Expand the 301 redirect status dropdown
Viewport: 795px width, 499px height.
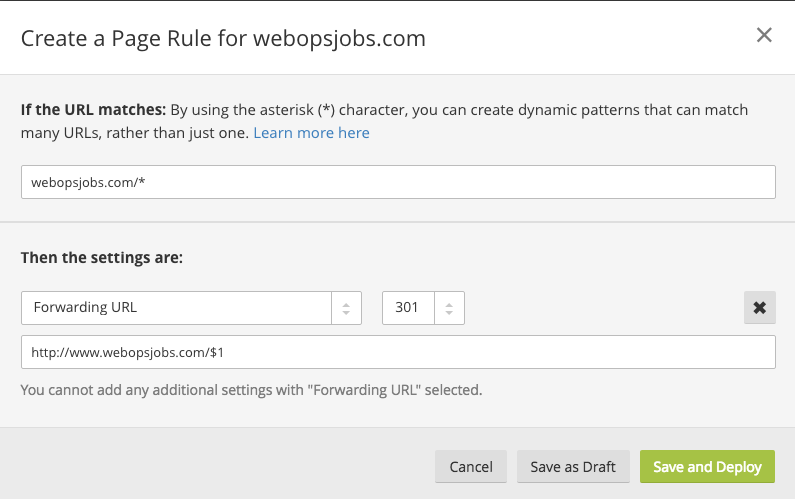pos(408,308)
